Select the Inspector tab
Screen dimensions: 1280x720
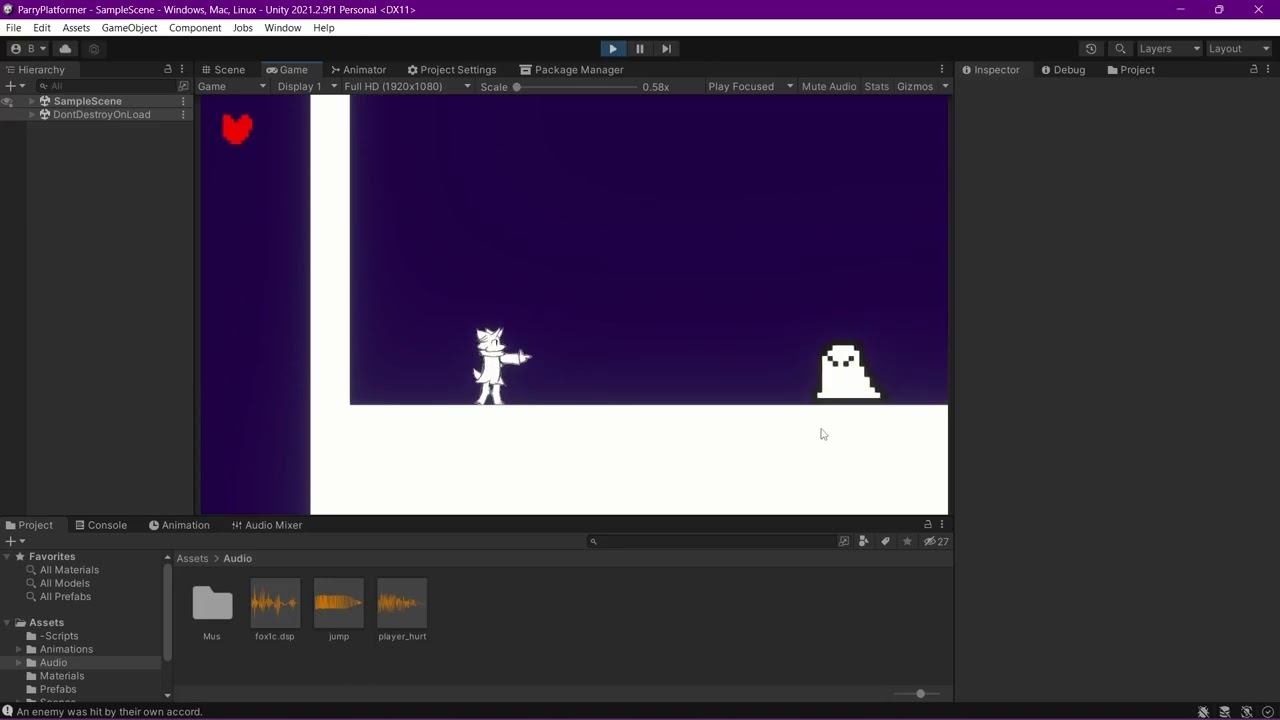tap(991, 70)
